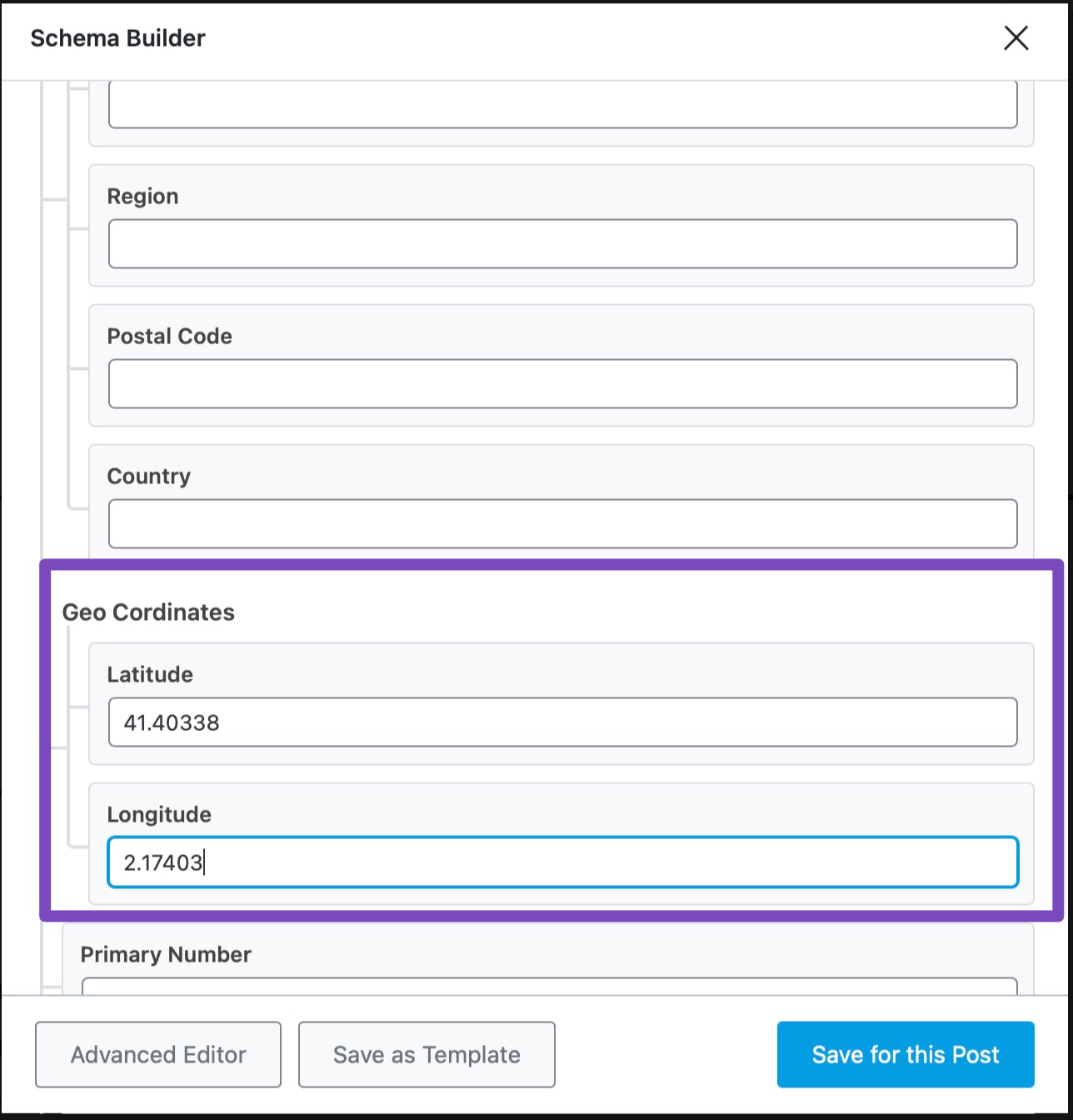Focus the Primary Number input field
The image size is (1073, 1120).
550,987
